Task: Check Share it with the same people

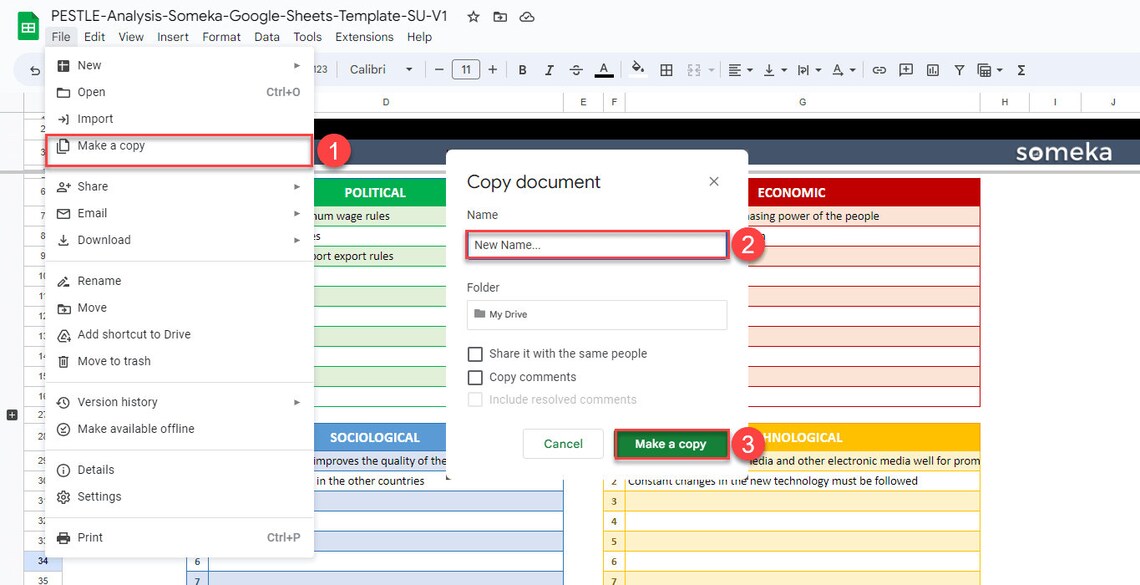Action: (475, 353)
